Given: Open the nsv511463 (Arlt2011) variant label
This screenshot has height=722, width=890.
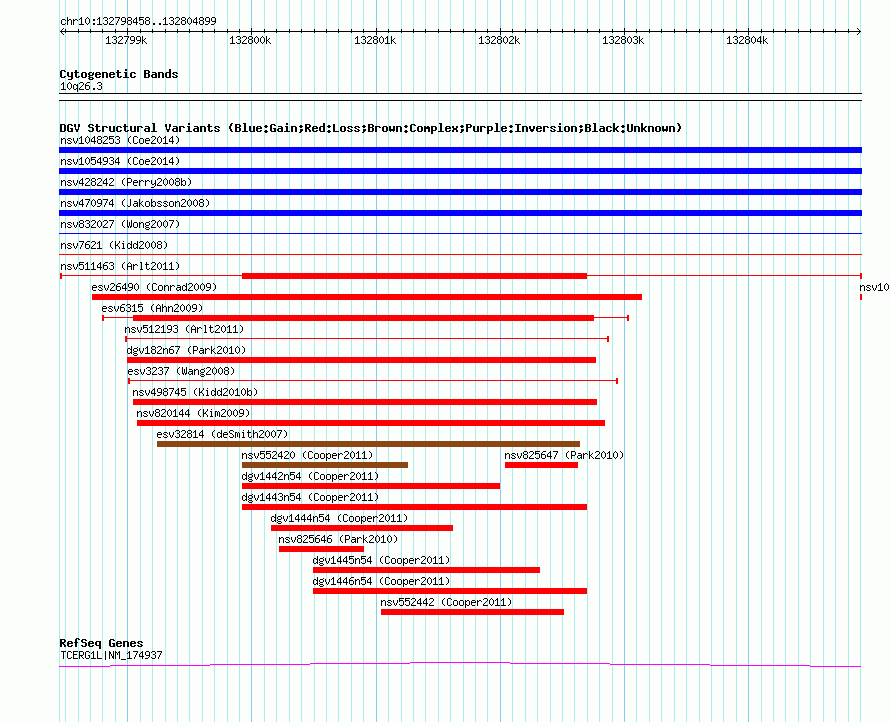Looking at the screenshot, I should [x=120, y=266].
